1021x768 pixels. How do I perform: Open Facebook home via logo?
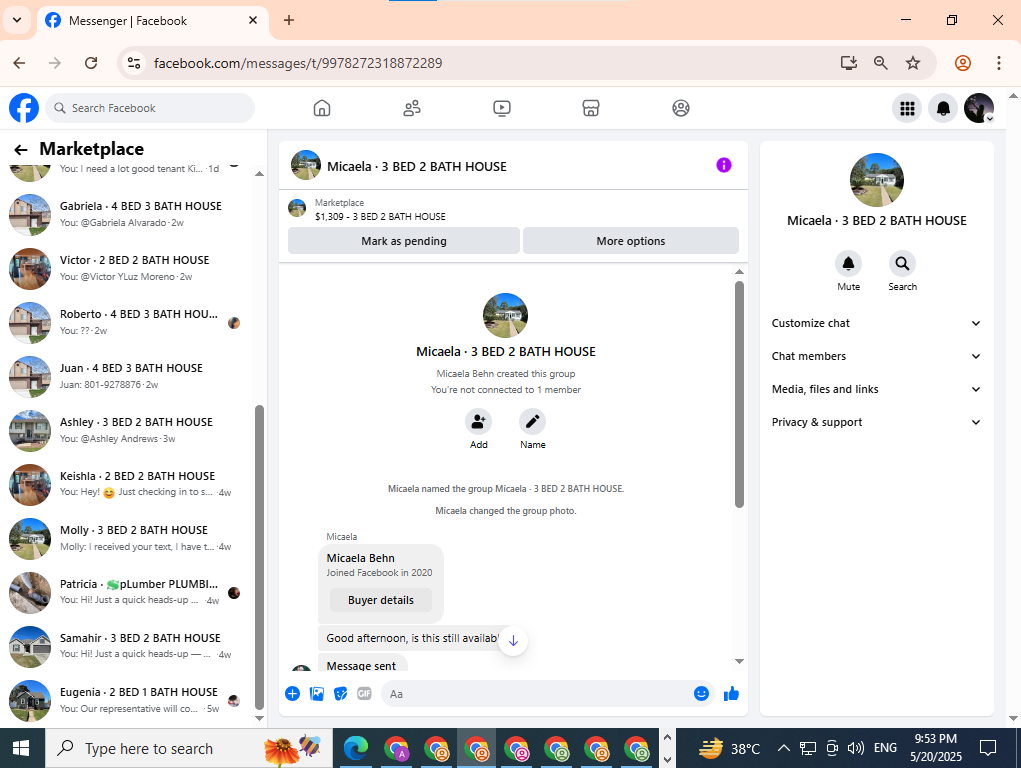click(24, 108)
